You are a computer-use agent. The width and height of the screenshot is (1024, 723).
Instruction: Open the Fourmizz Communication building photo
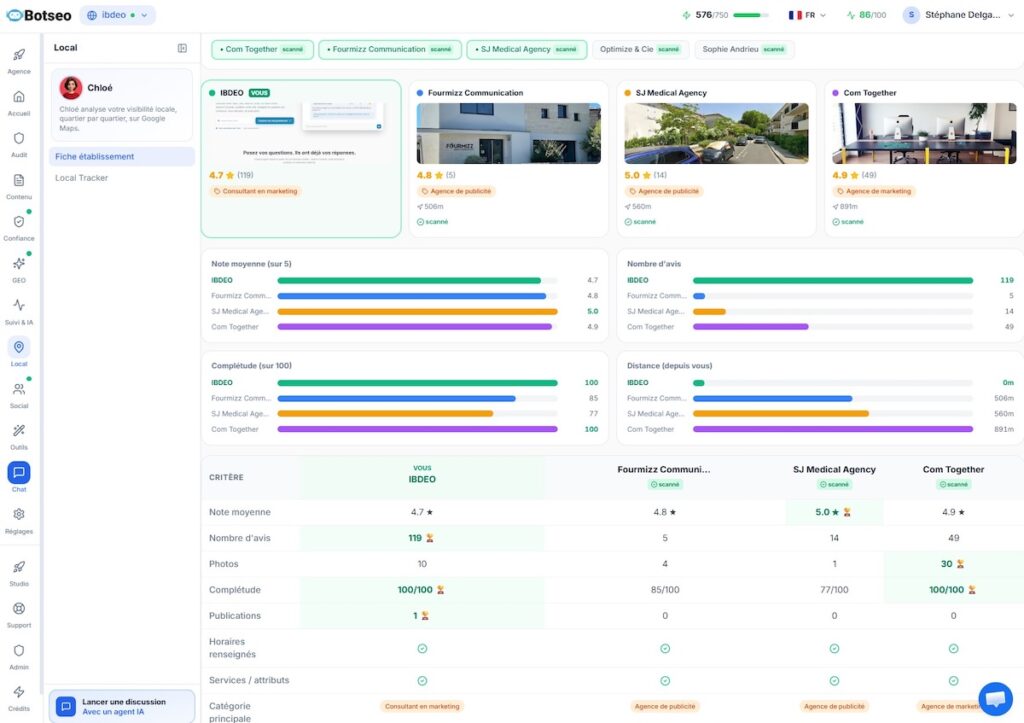[509, 133]
